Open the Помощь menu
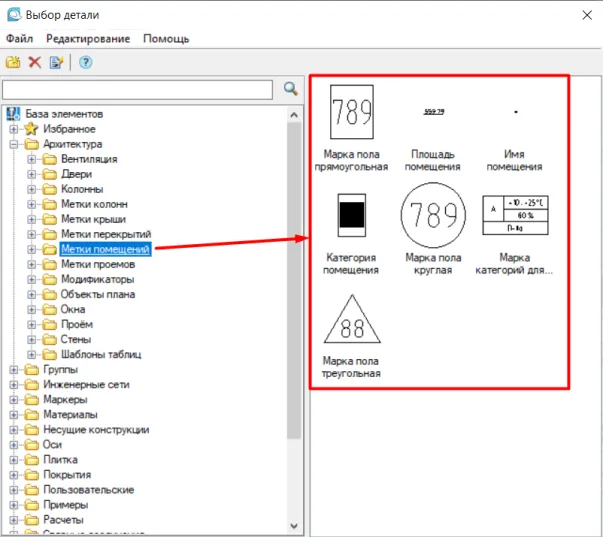Viewport: 603px width, 537px height. click(166, 39)
